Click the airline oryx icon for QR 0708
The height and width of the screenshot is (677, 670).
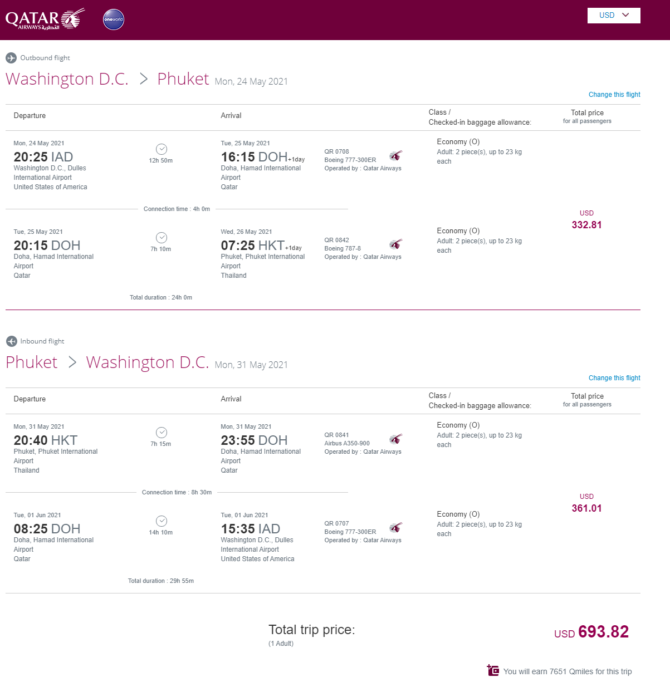395,155
